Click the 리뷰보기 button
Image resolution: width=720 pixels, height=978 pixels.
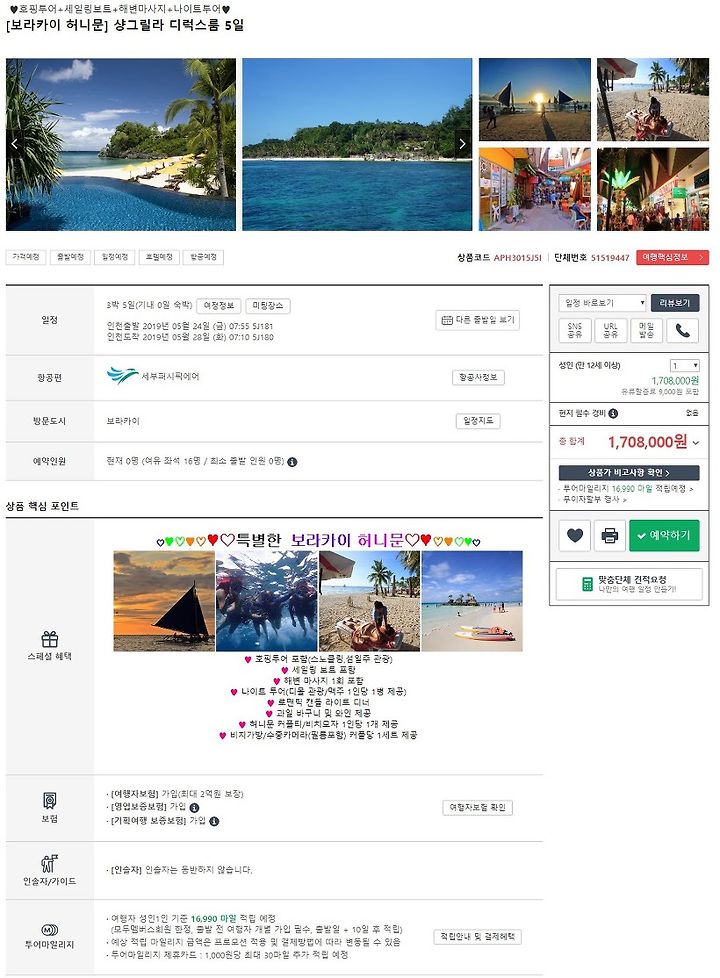[674, 303]
